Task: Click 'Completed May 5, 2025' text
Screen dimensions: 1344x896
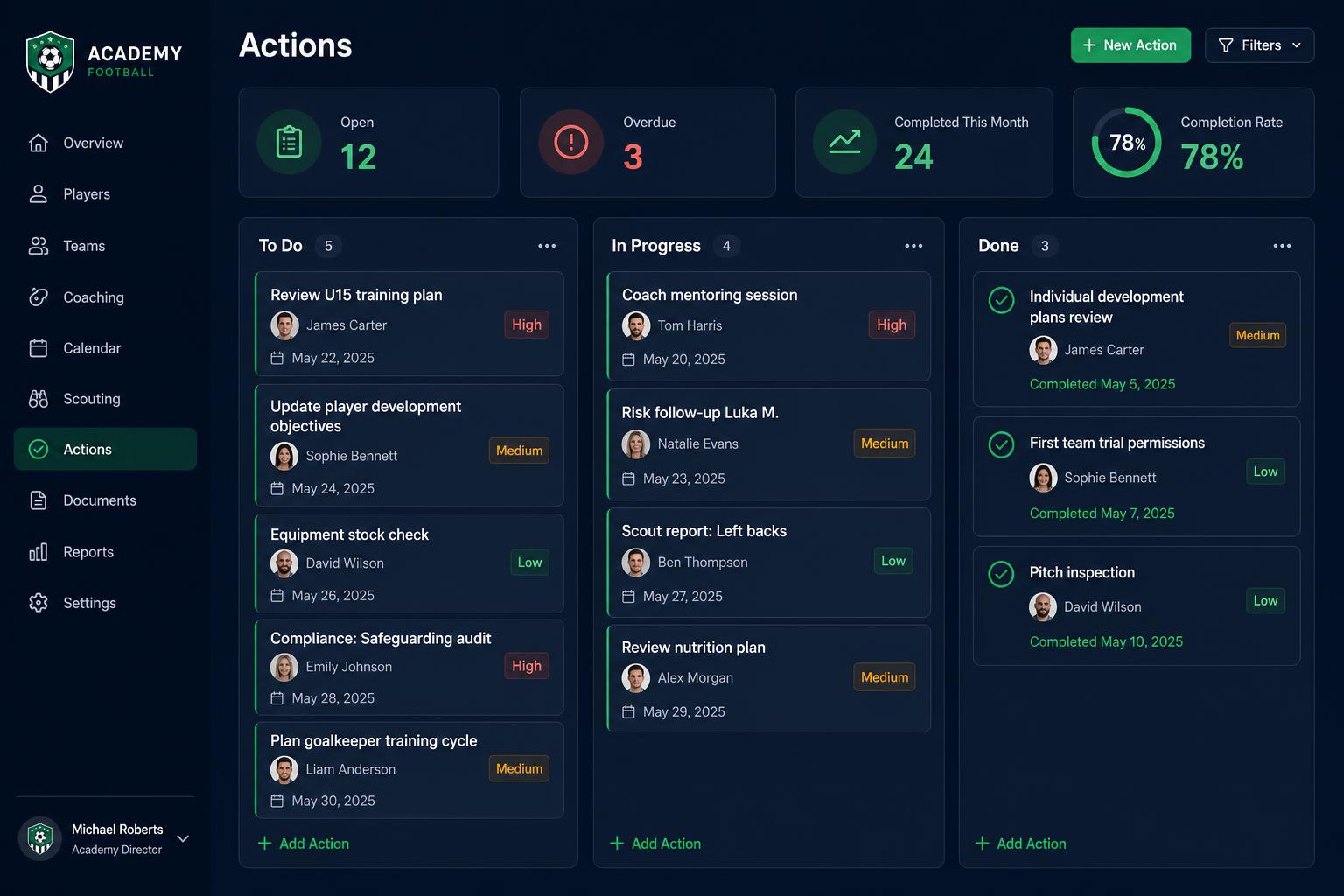Action: (x=1102, y=384)
